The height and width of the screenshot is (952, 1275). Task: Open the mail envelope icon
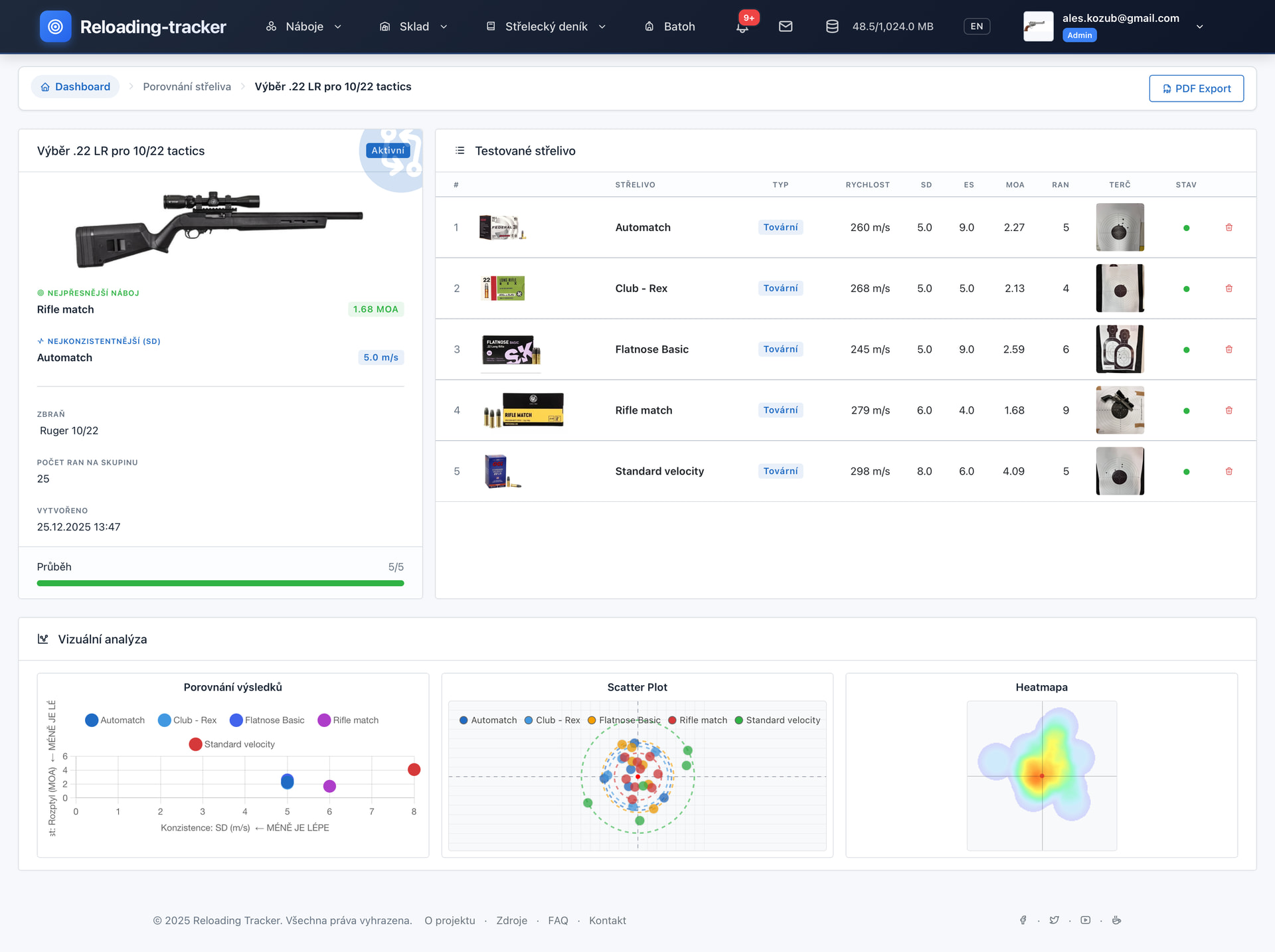click(786, 27)
